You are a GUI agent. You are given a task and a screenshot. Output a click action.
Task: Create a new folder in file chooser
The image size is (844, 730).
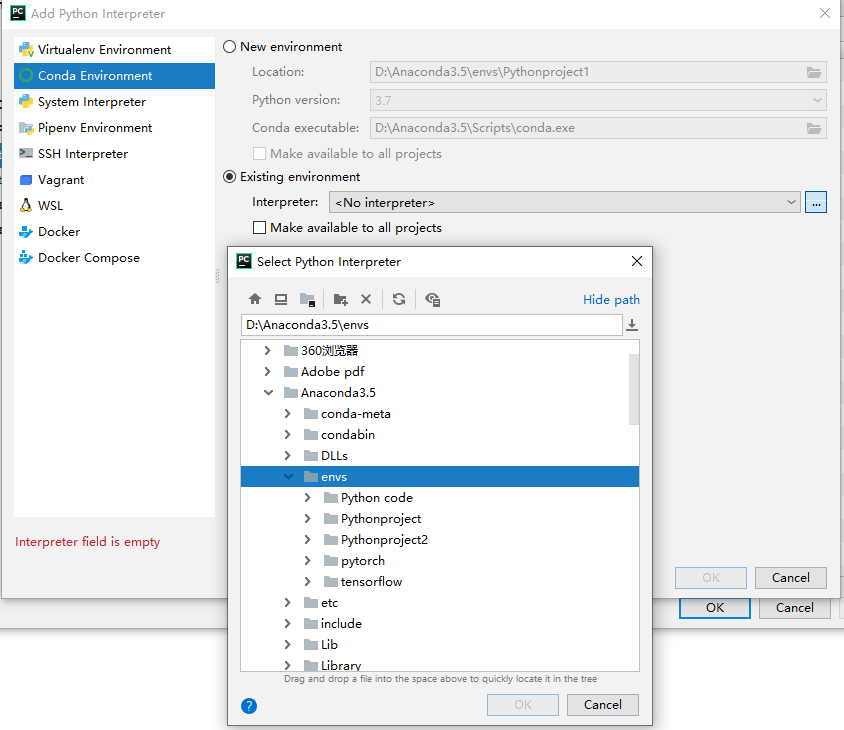tap(341, 299)
